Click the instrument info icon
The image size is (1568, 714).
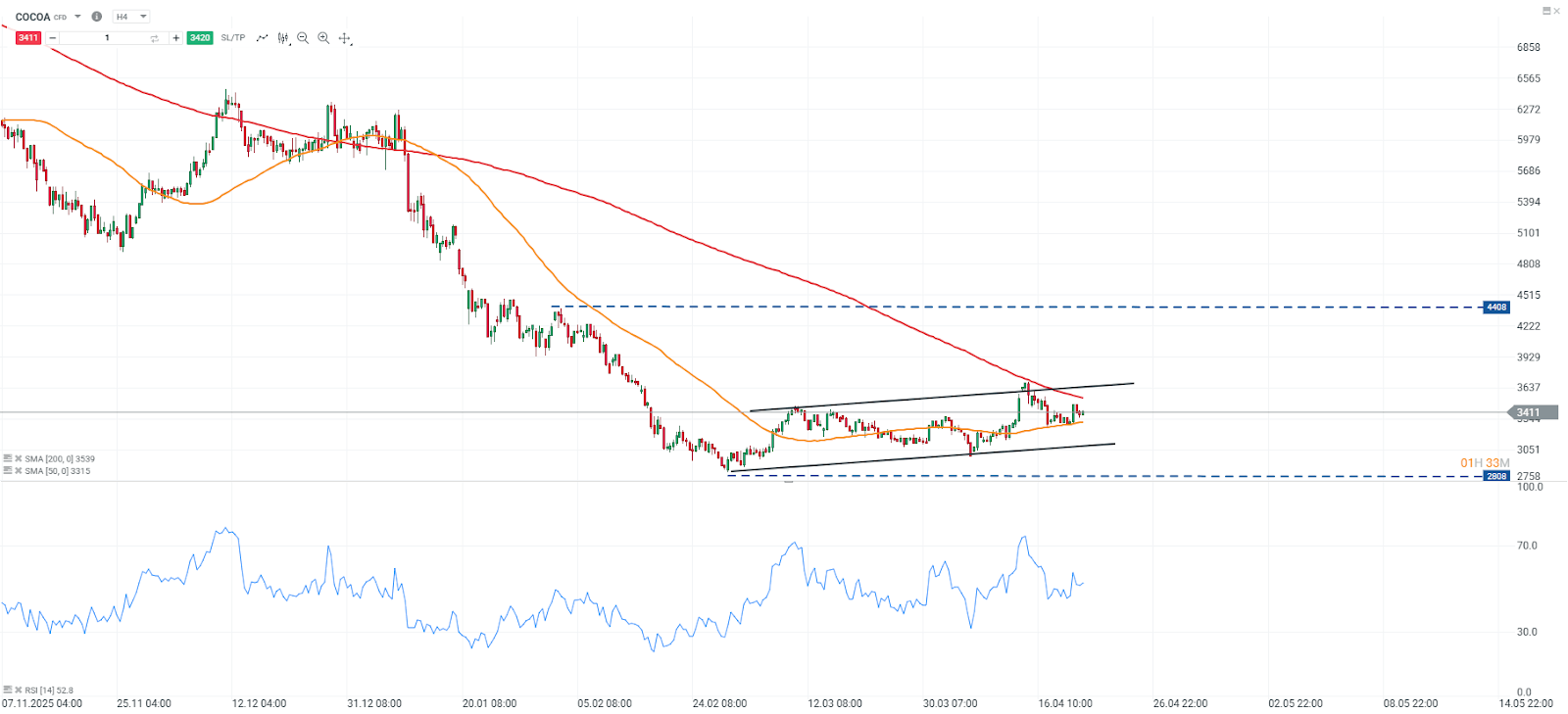click(x=96, y=17)
